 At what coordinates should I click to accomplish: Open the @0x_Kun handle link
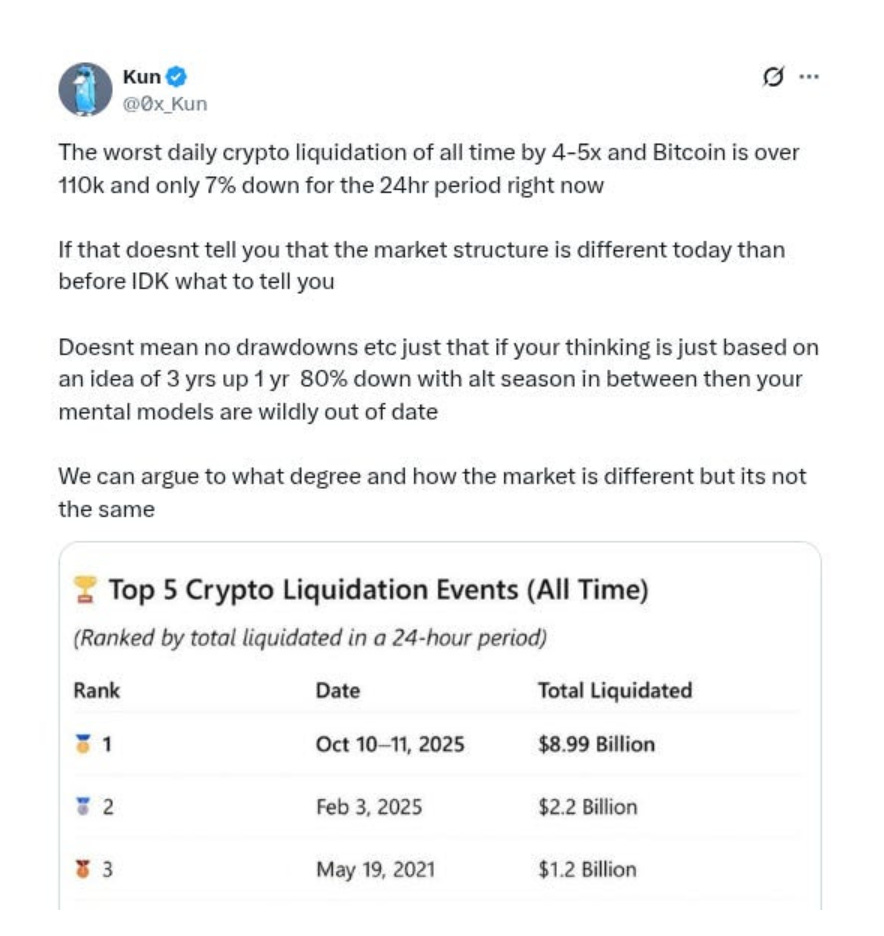[x=165, y=104]
